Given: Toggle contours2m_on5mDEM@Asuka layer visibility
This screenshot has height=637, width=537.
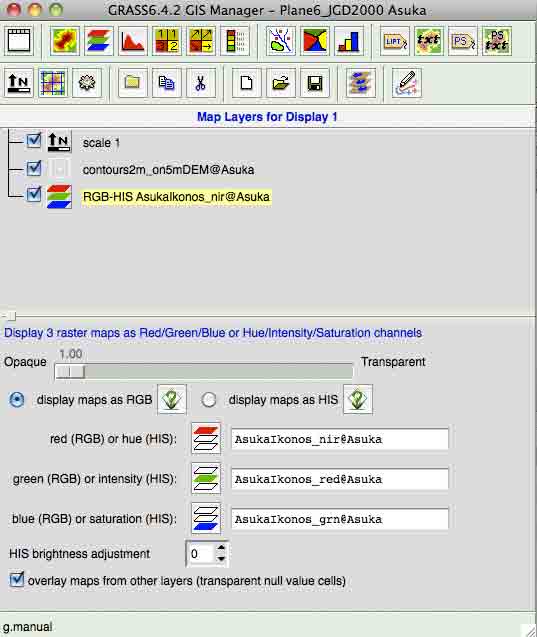Looking at the screenshot, I should 34,168.
